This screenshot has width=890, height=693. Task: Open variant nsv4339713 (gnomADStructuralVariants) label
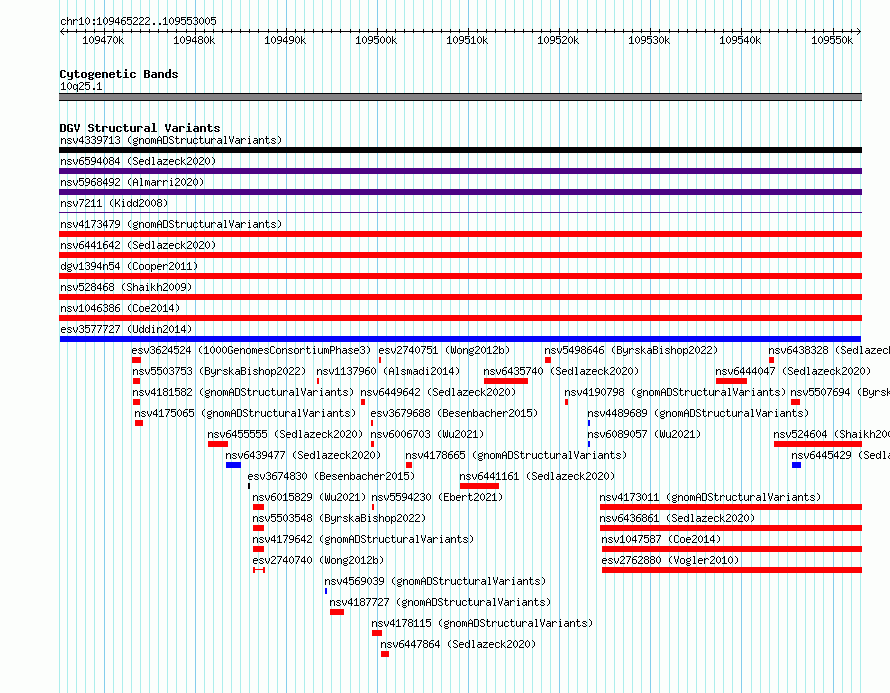coord(171,140)
